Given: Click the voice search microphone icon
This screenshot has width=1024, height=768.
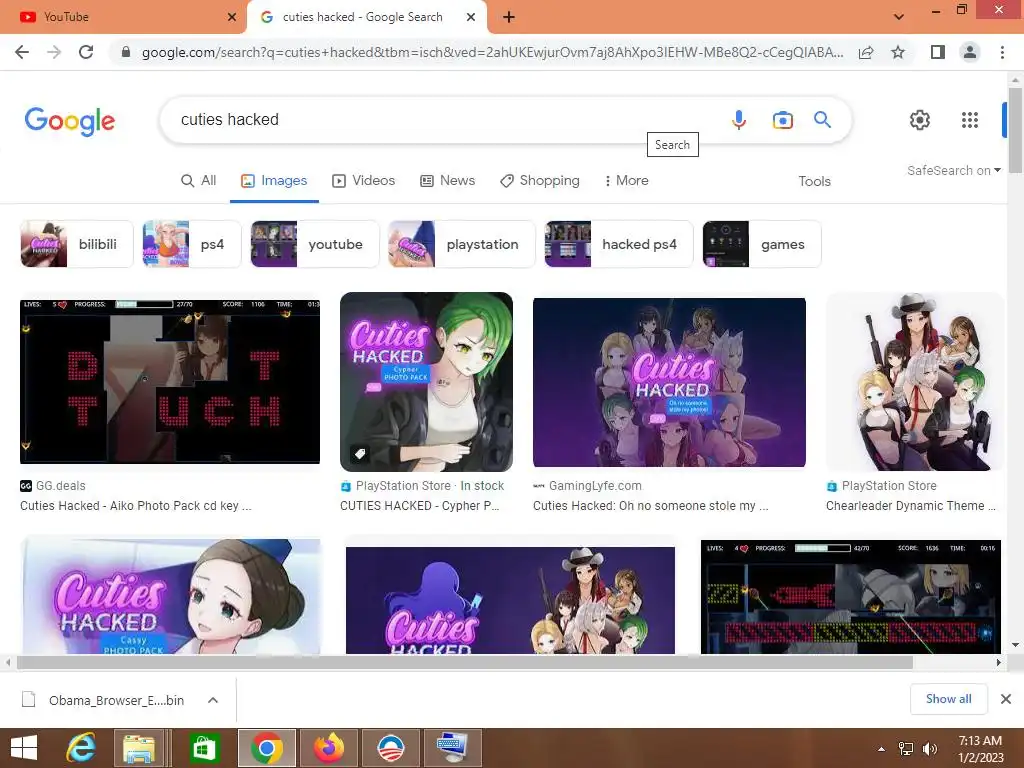Looking at the screenshot, I should tap(739, 120).
